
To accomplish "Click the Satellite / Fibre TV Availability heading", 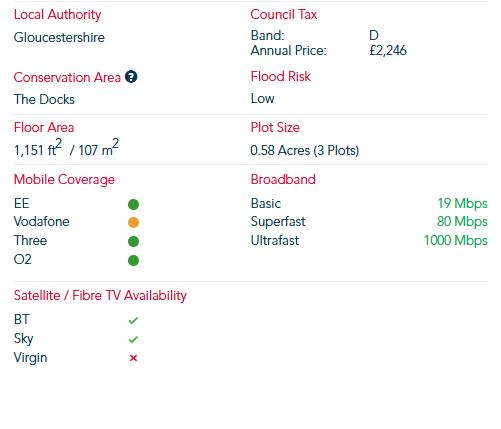I will [100, 295].
